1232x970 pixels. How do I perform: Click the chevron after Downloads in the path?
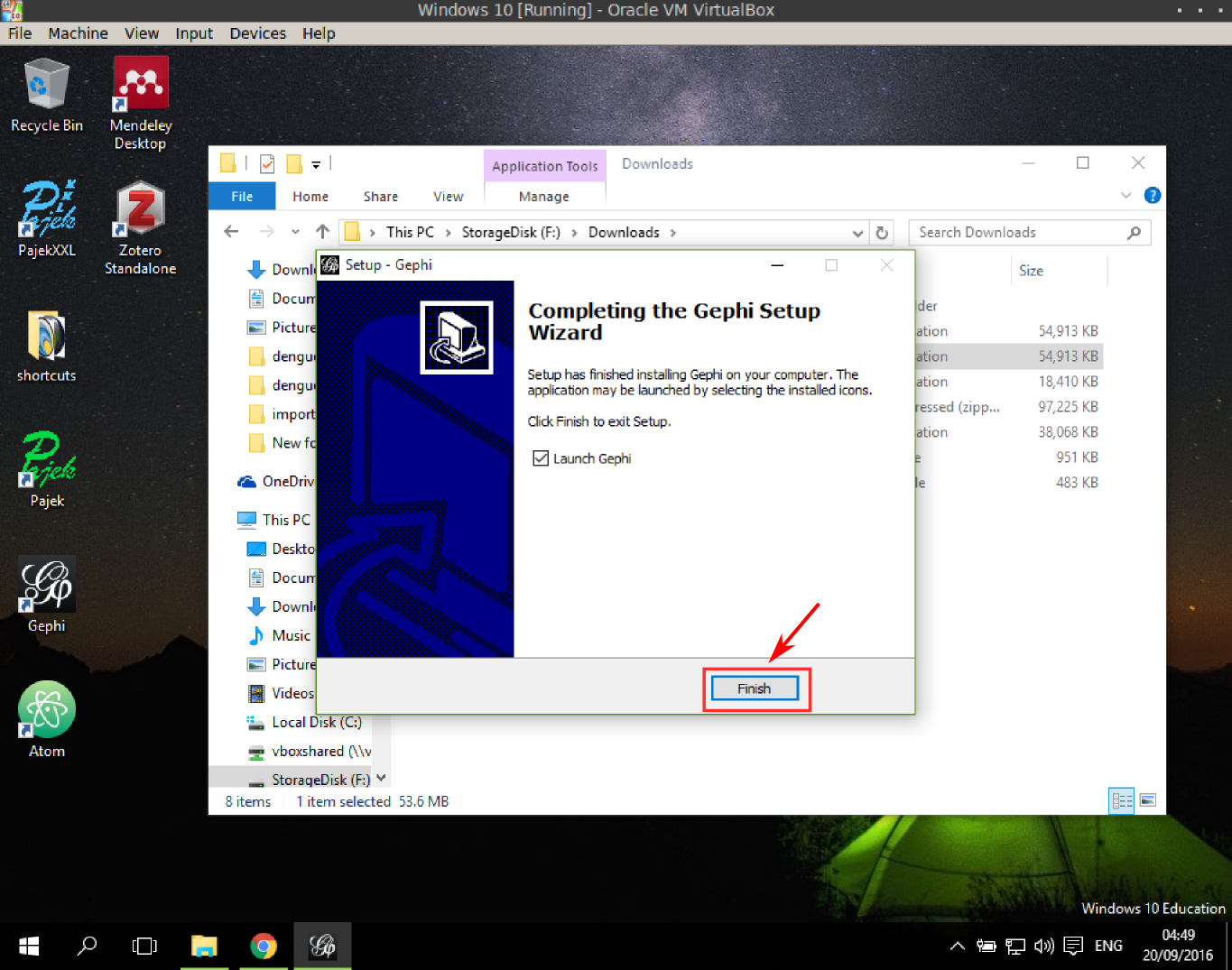tap(672, 233)
